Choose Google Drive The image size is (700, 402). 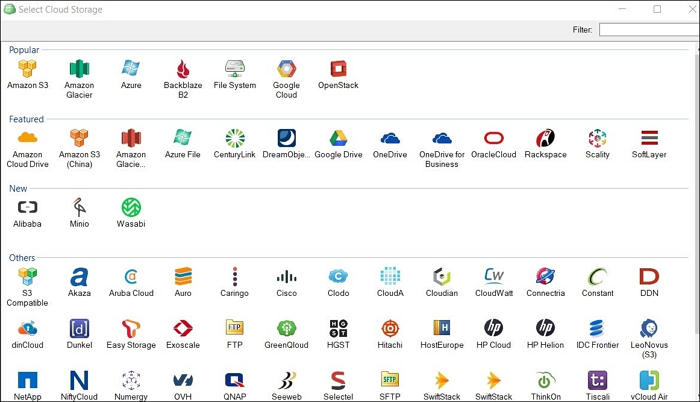coord(338,143)
